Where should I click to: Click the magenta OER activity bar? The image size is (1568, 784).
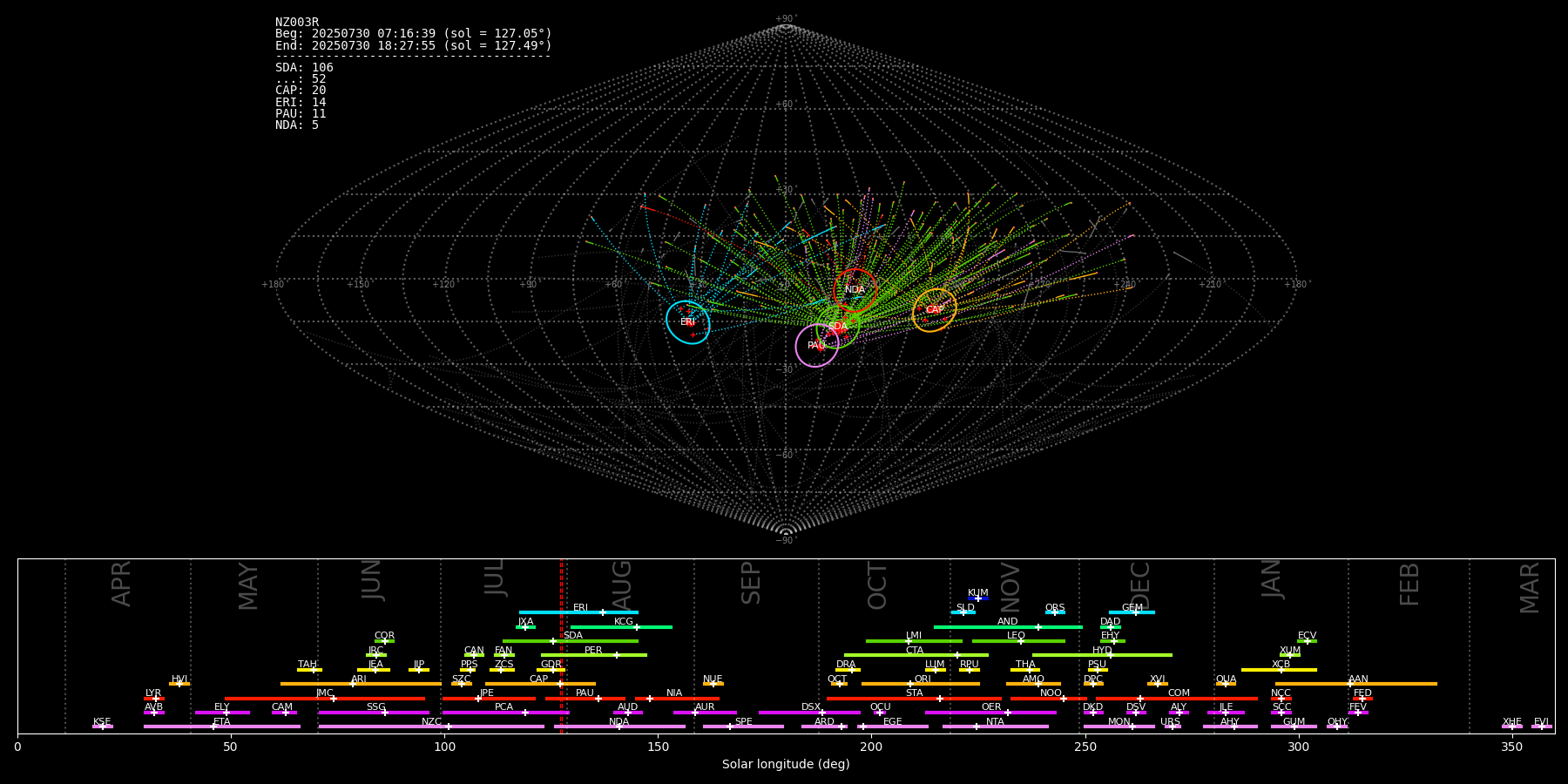click(x=990, y=713)
